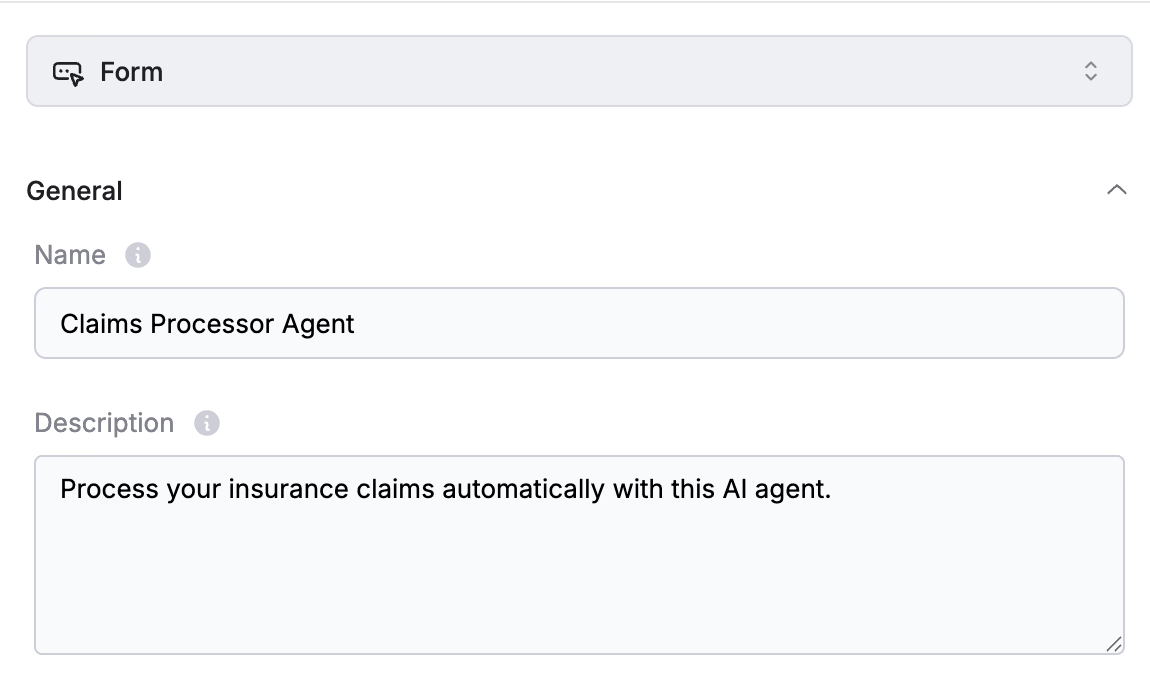Click the resize handle of the Description box
Image resolution: width=1150 pixels, height=680 pixels.
click(1113, 644)
